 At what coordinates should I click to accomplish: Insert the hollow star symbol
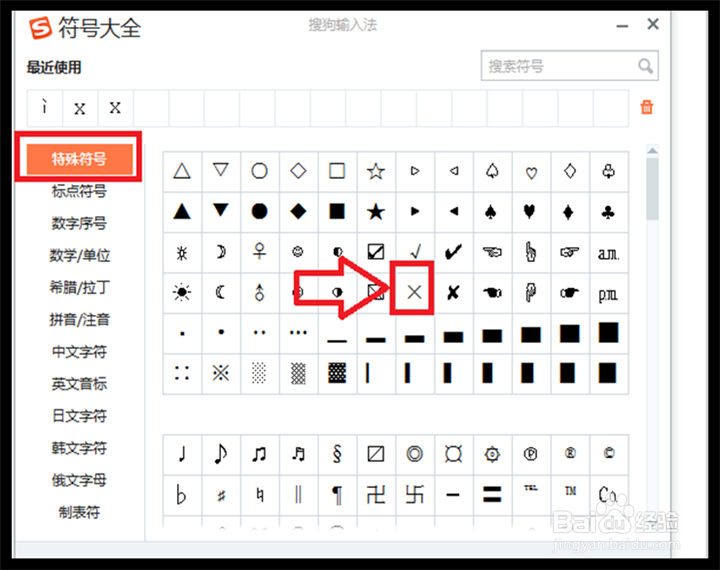[x=376, y=171]
